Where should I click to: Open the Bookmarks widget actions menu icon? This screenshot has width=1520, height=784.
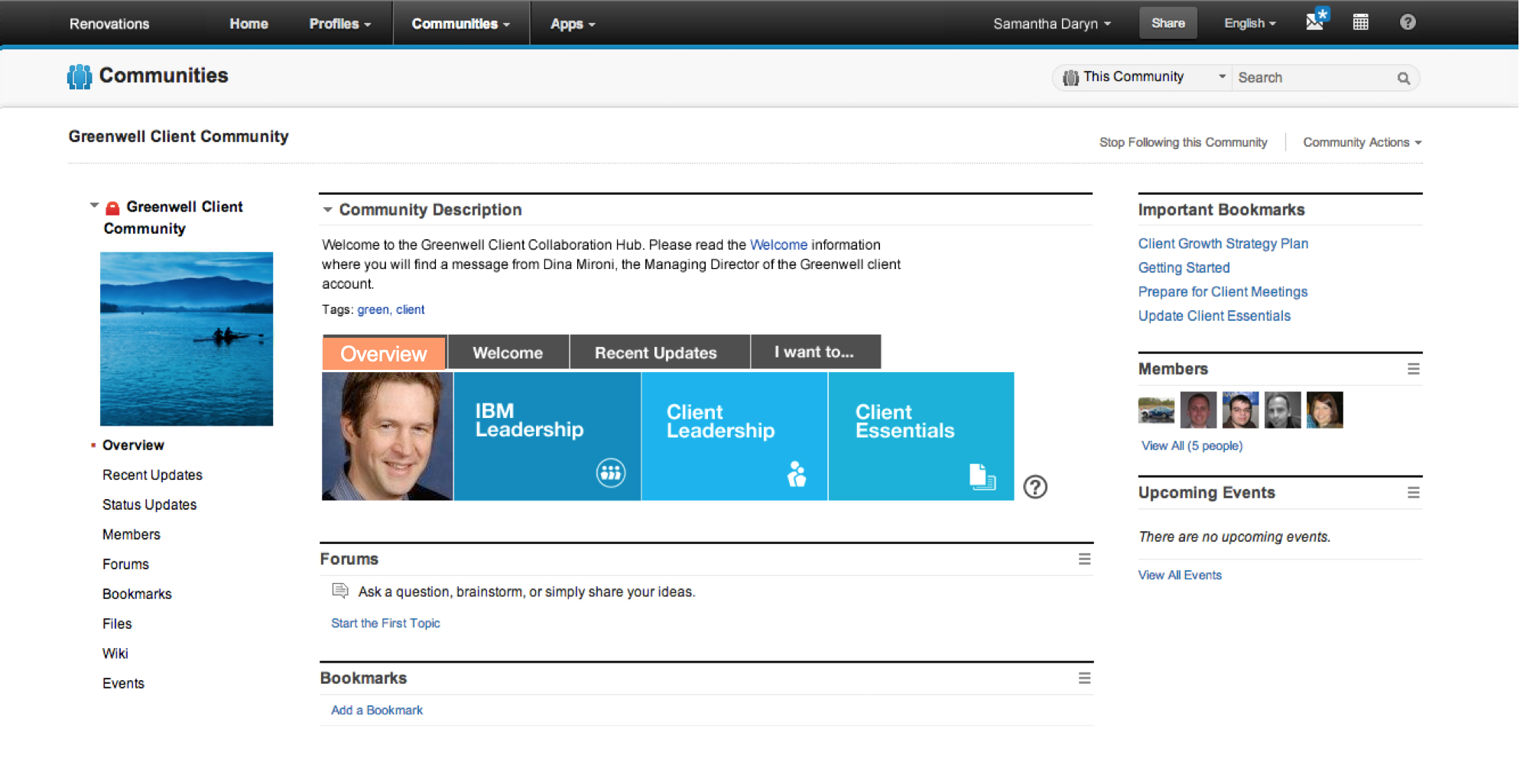[1084, 679]
